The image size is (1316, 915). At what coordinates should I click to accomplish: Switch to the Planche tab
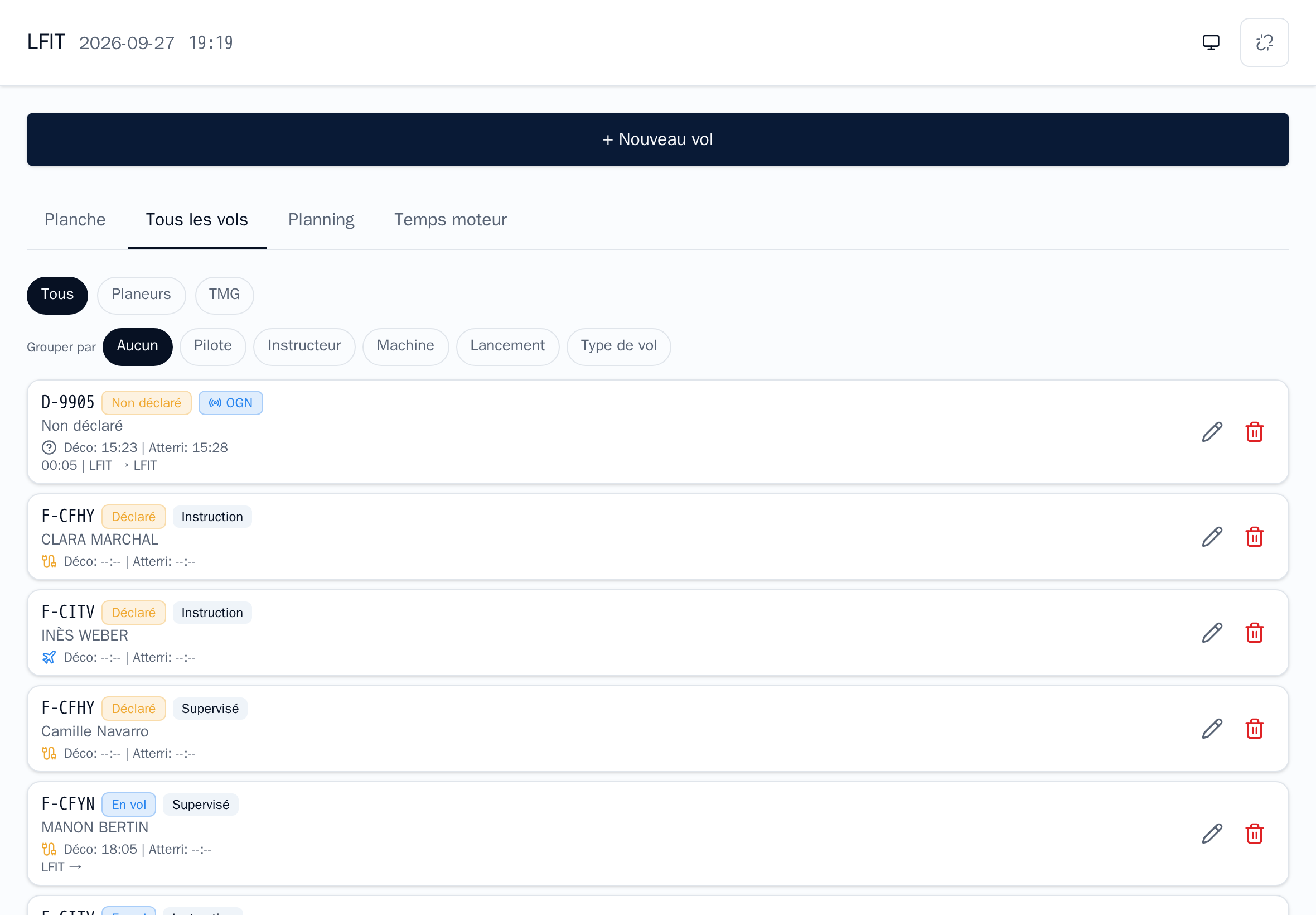(75, 220)
